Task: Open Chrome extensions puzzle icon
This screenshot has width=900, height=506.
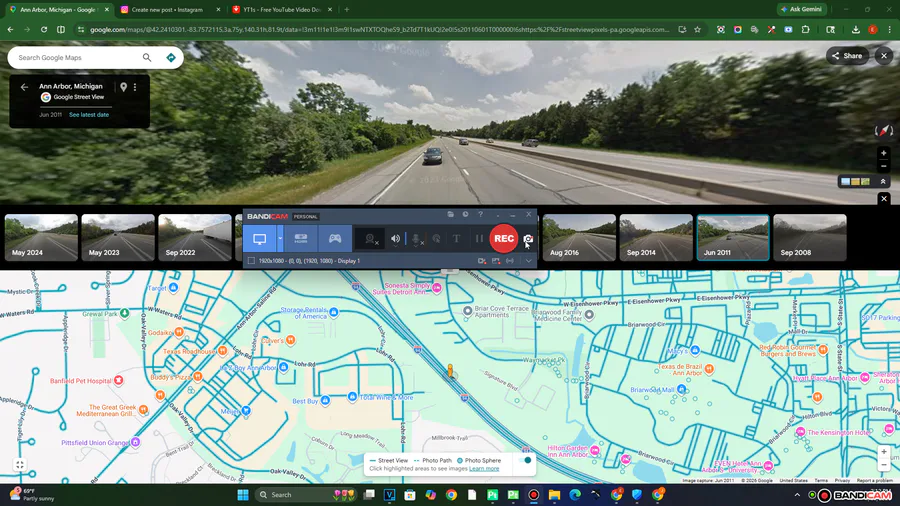Action: (805, 29)
